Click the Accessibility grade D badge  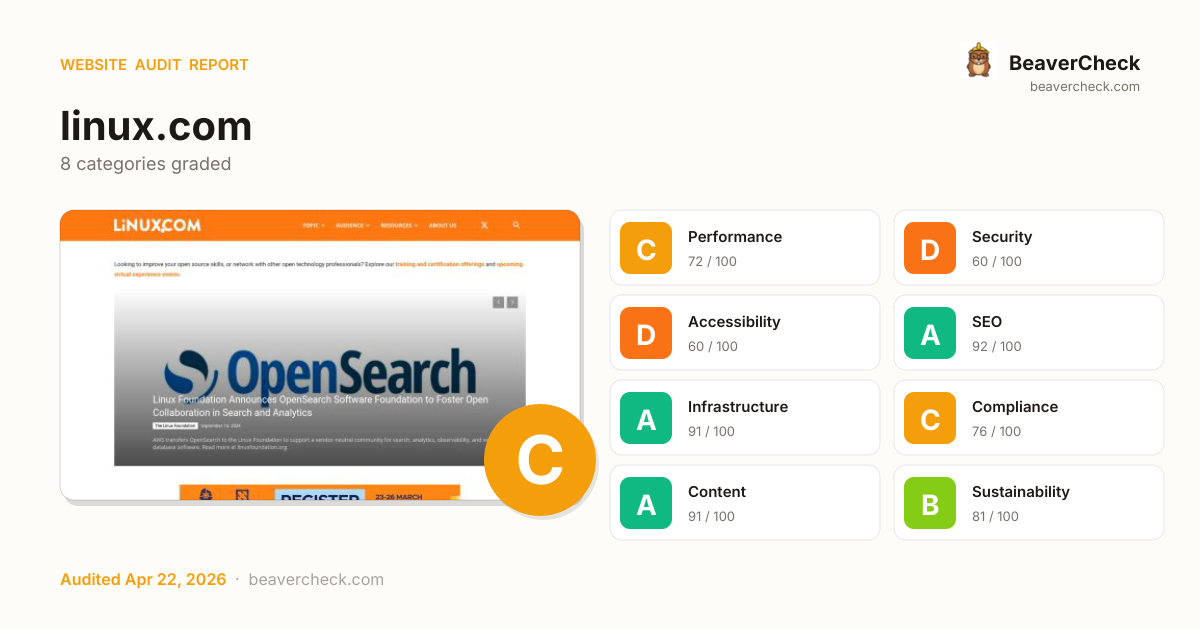point(646,333)
